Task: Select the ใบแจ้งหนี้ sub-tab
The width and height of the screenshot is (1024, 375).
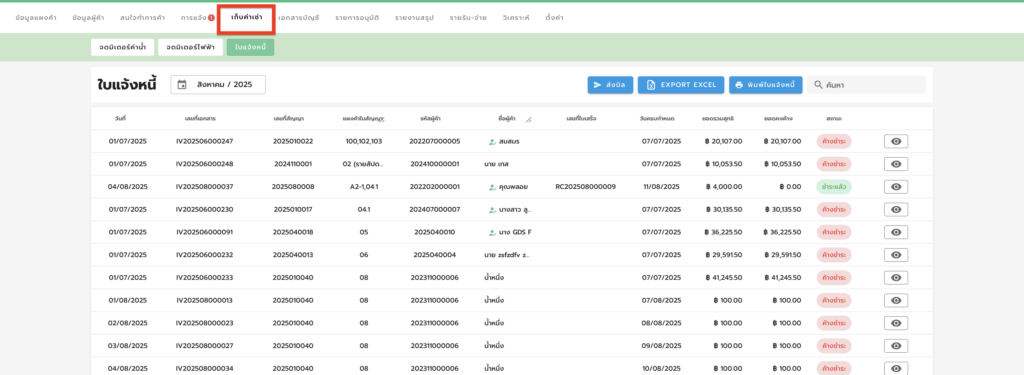Action: pyautogui.click(x=251, y=47)
